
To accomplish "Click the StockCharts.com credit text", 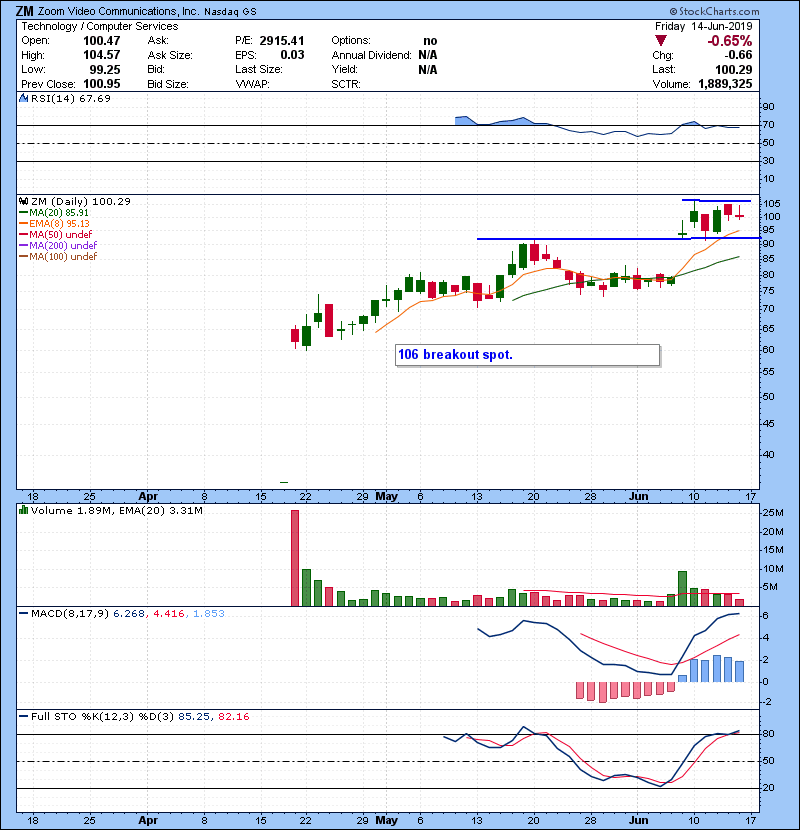I will click(714, 11).
